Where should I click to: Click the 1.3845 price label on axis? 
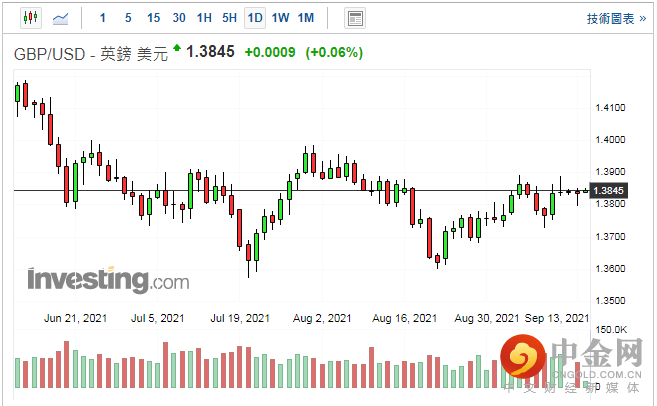[608, 190]
